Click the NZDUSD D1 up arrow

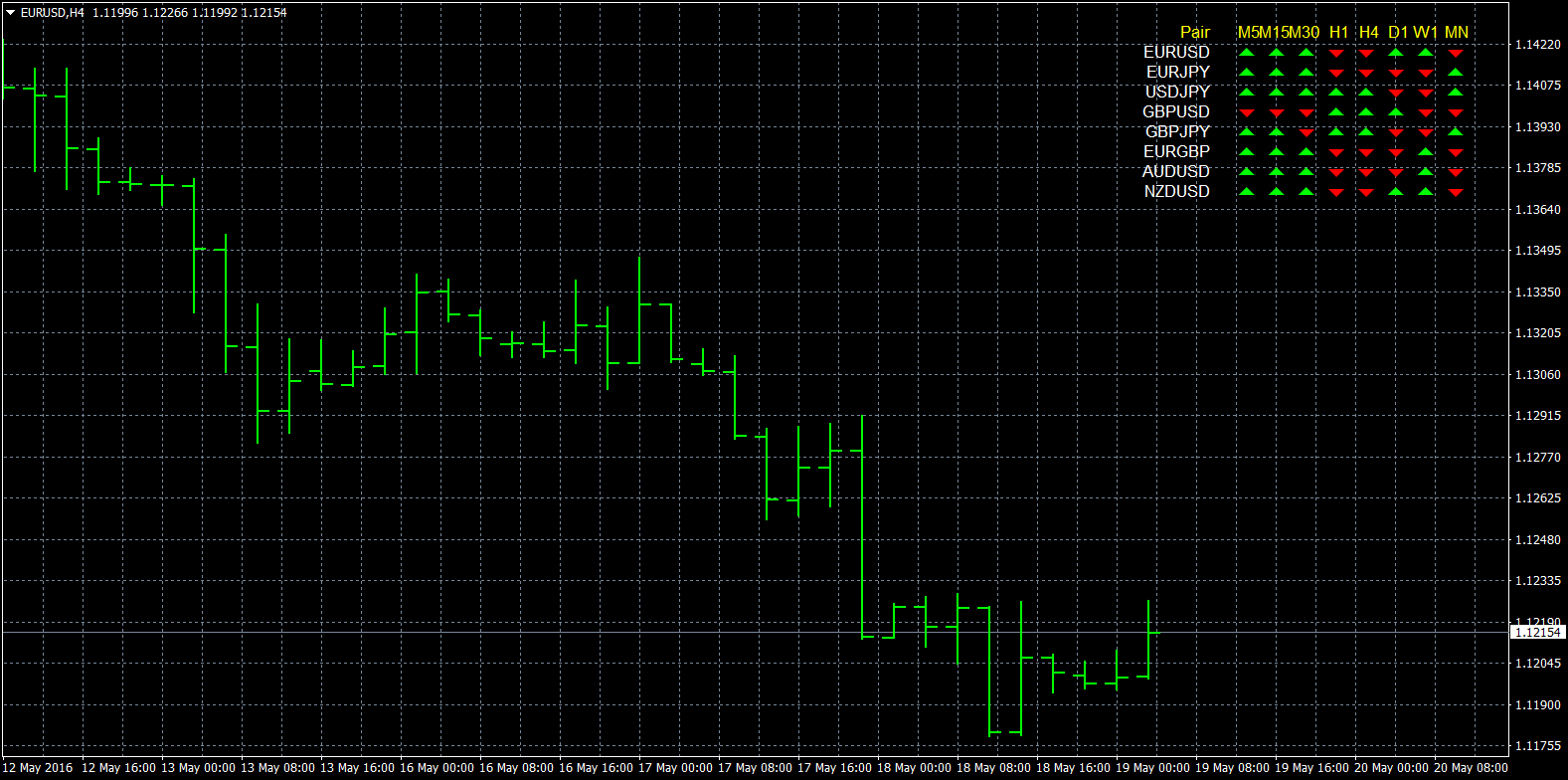pos(1396,191)
